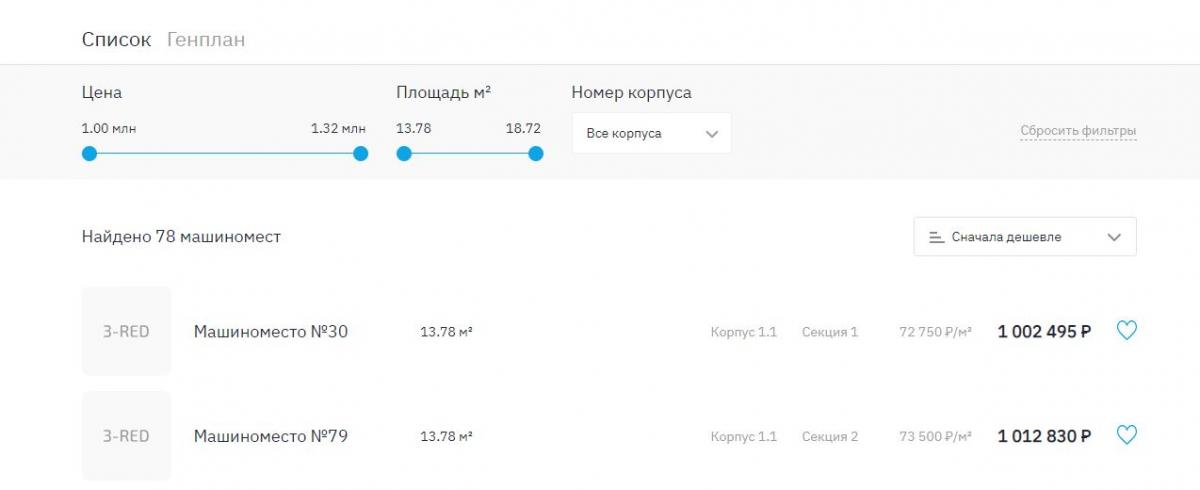Screen dimensions: 1200x490
Task: Click Секция 2 text
Action: [830, 436]
